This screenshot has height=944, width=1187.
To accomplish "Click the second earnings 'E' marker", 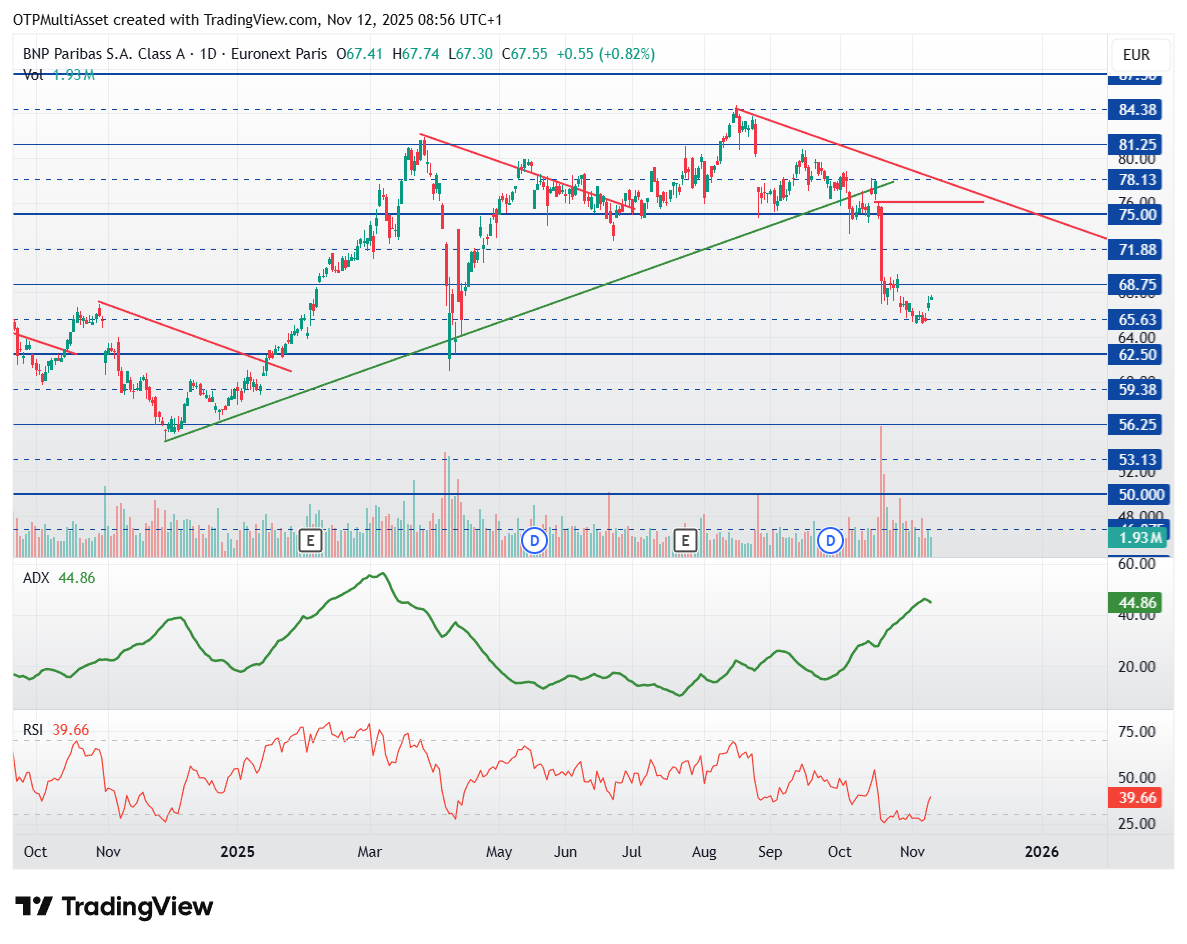I will [x=685, y=541].
